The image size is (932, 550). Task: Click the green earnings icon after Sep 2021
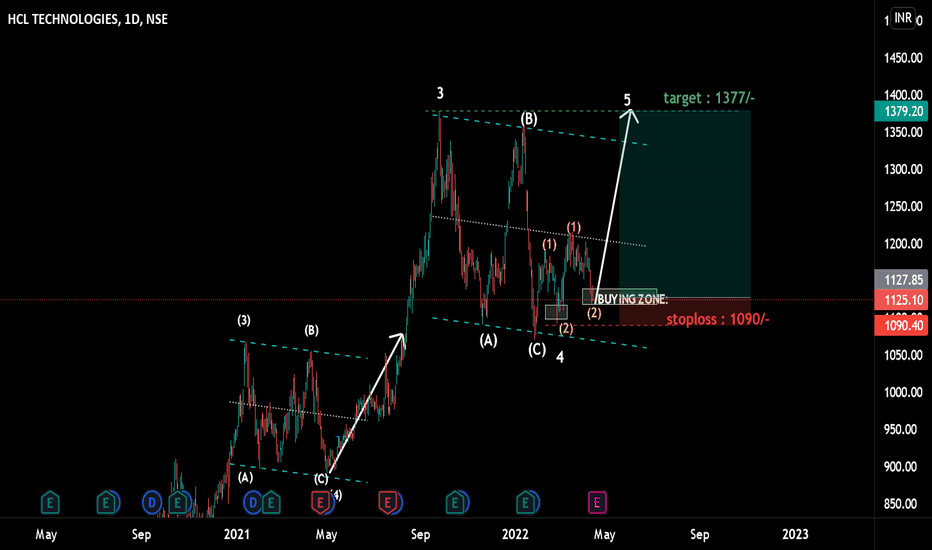(x=455, y=503)
